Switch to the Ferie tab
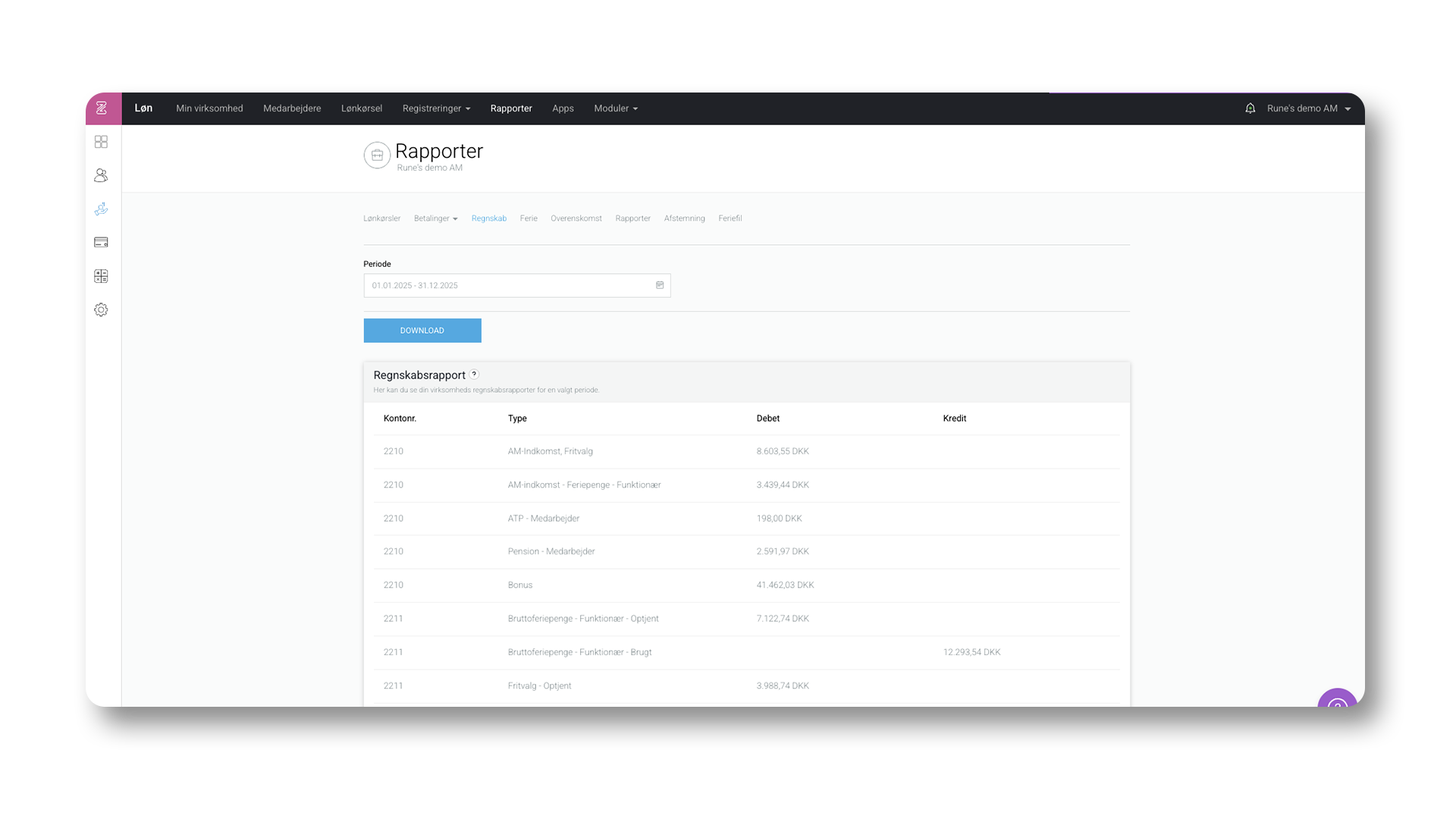1456x819 pixels. (x=529, y=218)
